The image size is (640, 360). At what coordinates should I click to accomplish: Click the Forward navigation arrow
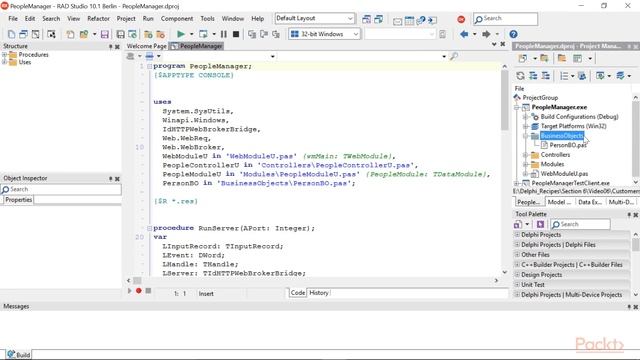486,34
